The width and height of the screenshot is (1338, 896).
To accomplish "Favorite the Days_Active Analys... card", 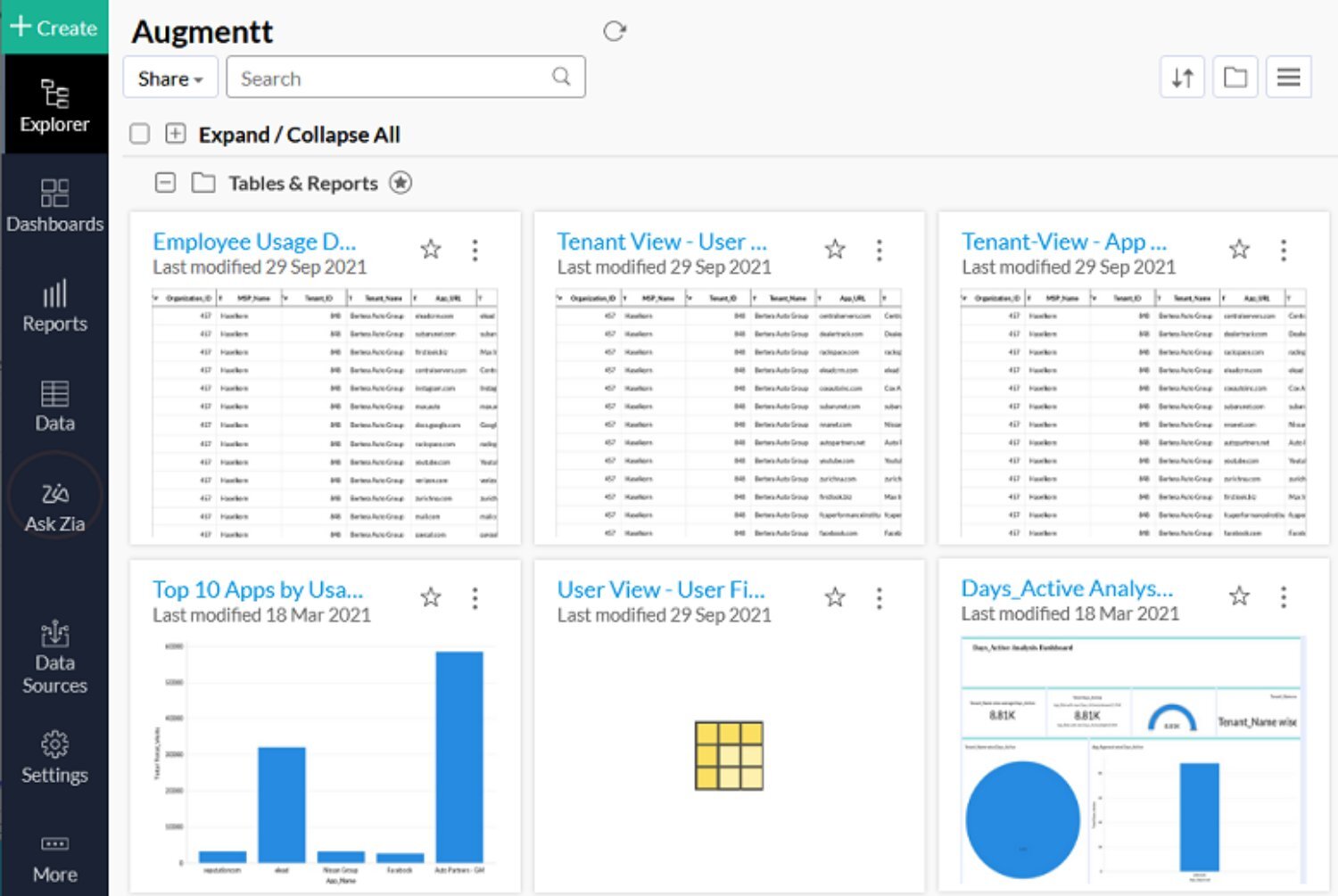I will 1239,596.
